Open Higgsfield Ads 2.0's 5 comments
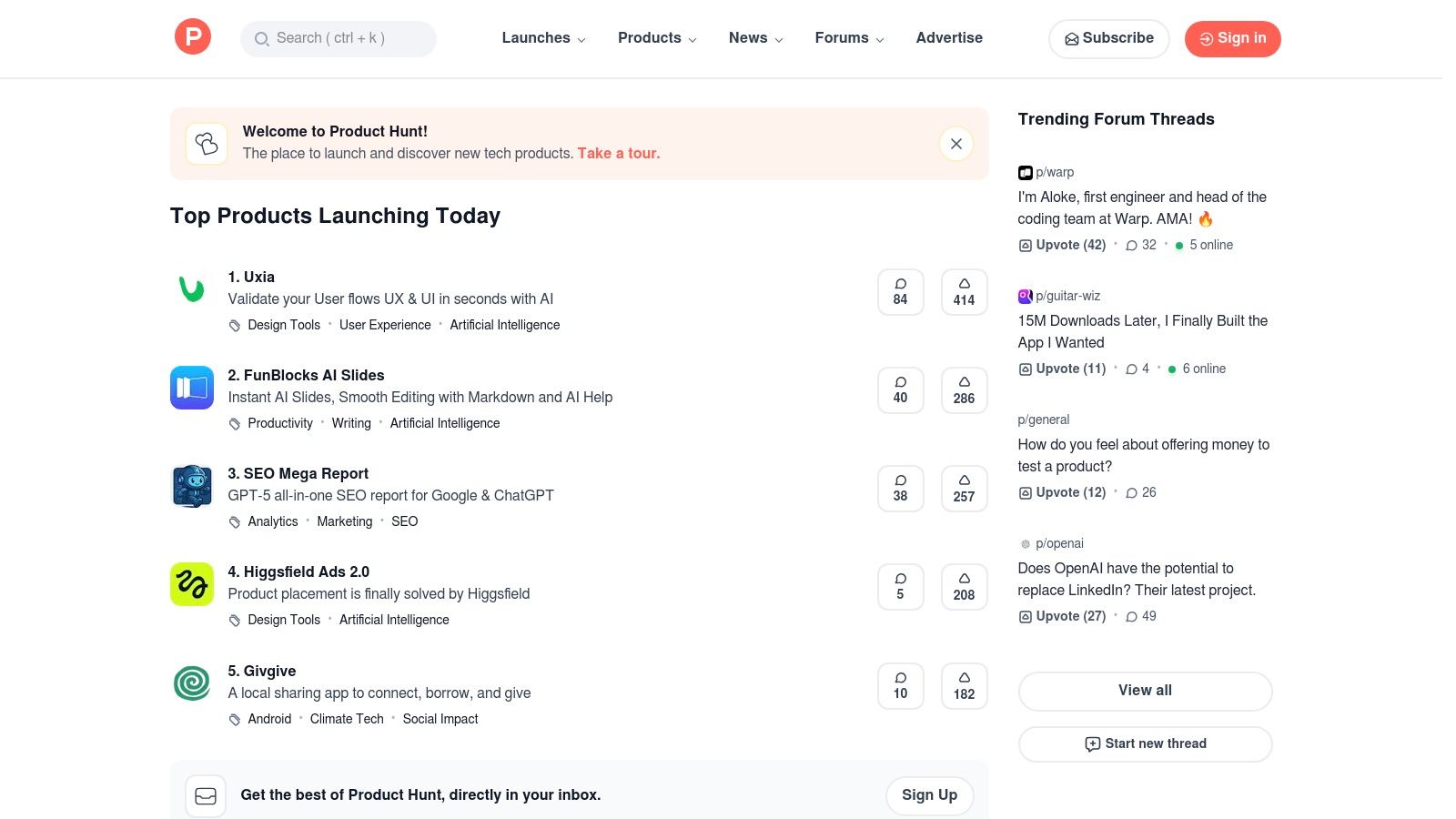The height and width of the screenshot is (819, 1456). coord(901,587)
